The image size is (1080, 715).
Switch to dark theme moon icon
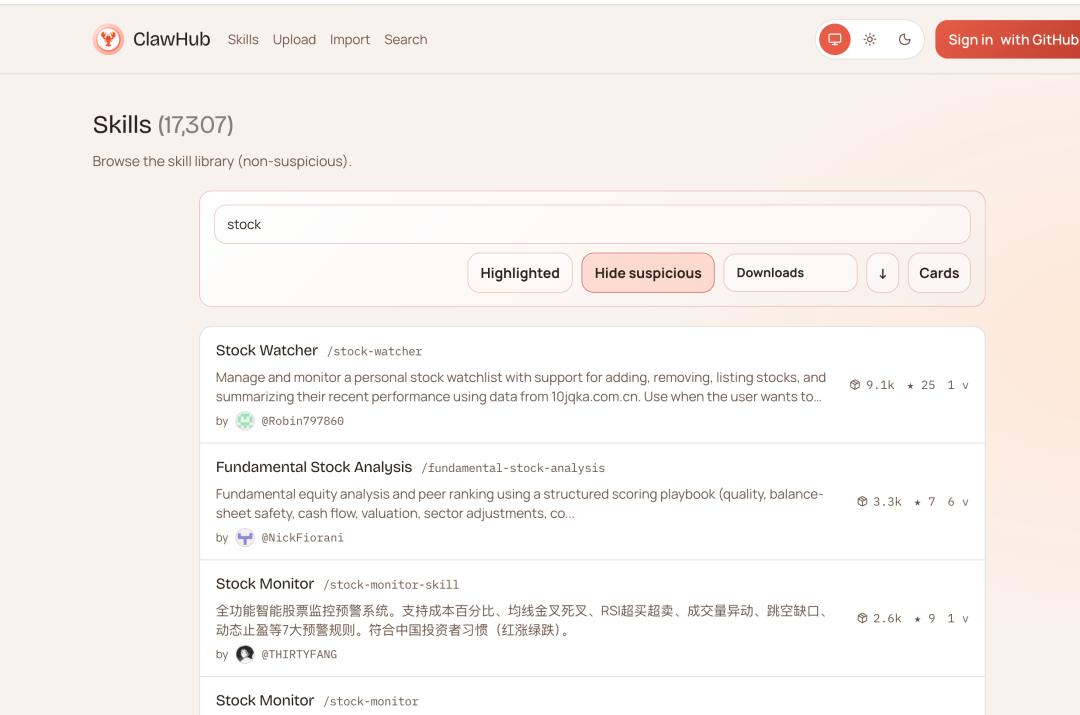point(905,39)
